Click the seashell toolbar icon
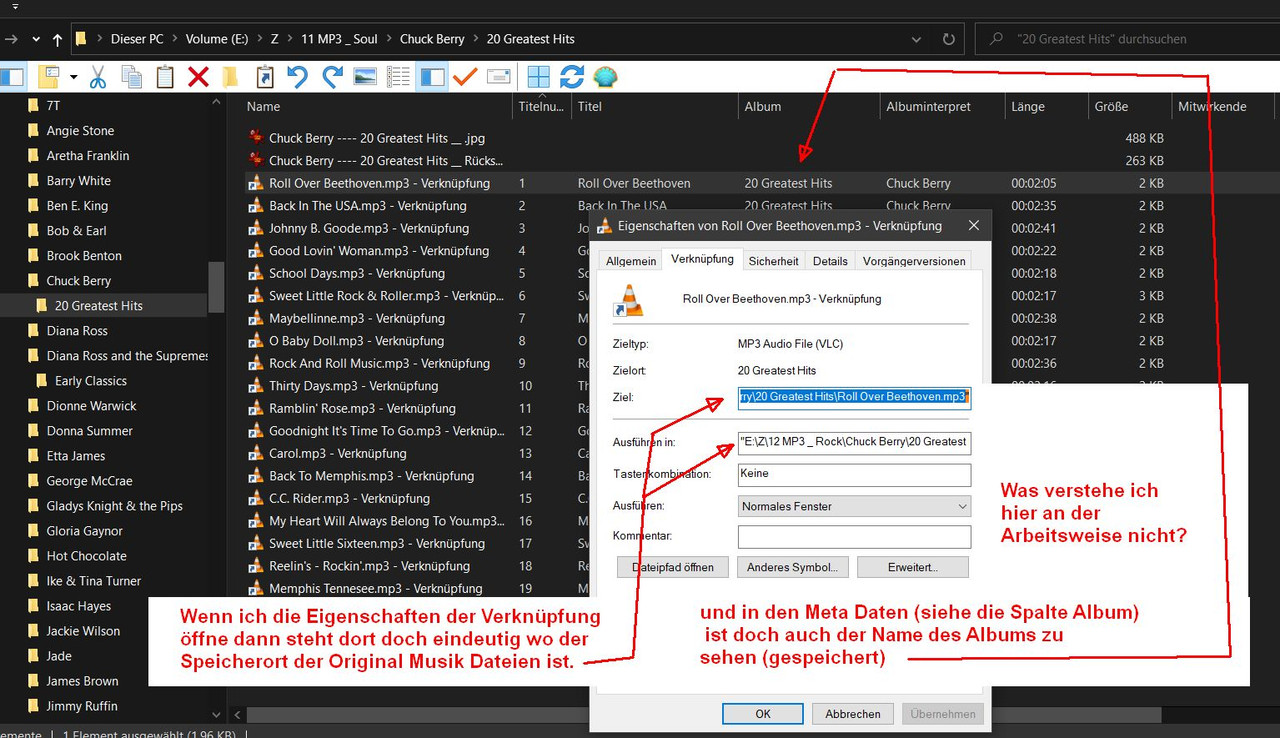 click(605, 77)
